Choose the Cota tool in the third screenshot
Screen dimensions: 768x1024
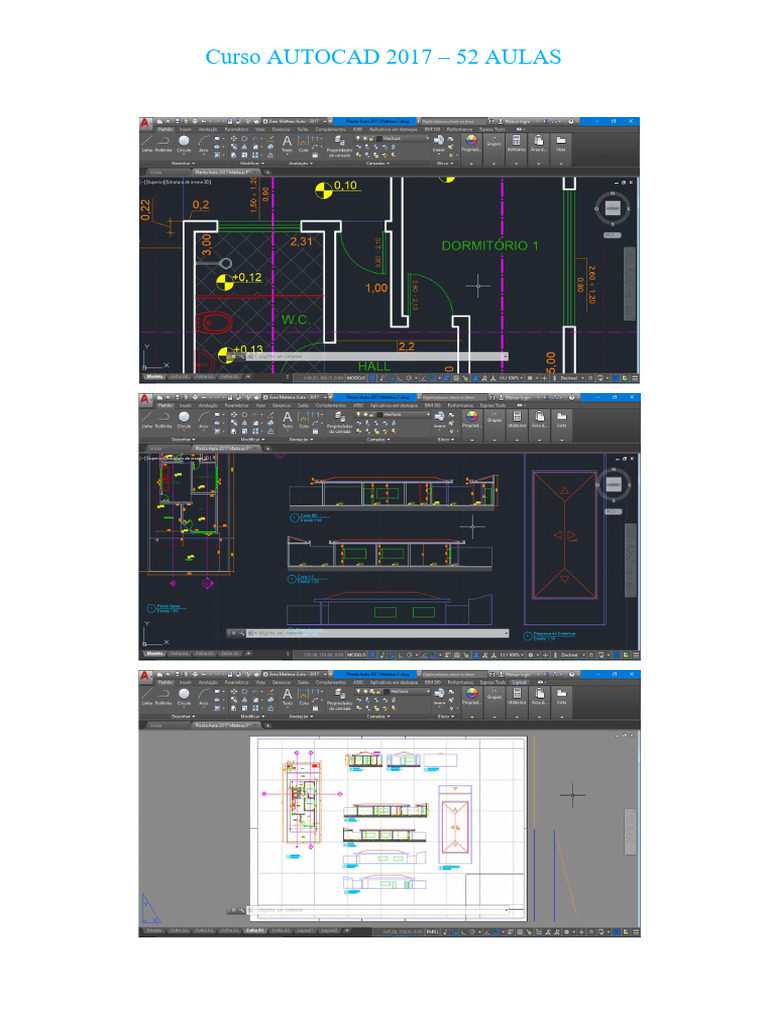304,697
